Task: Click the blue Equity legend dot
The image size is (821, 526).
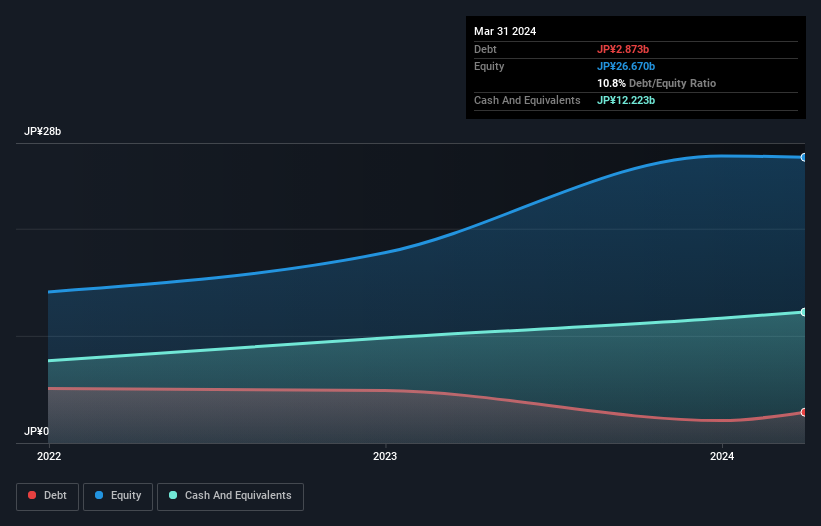Action: point(99,495)
